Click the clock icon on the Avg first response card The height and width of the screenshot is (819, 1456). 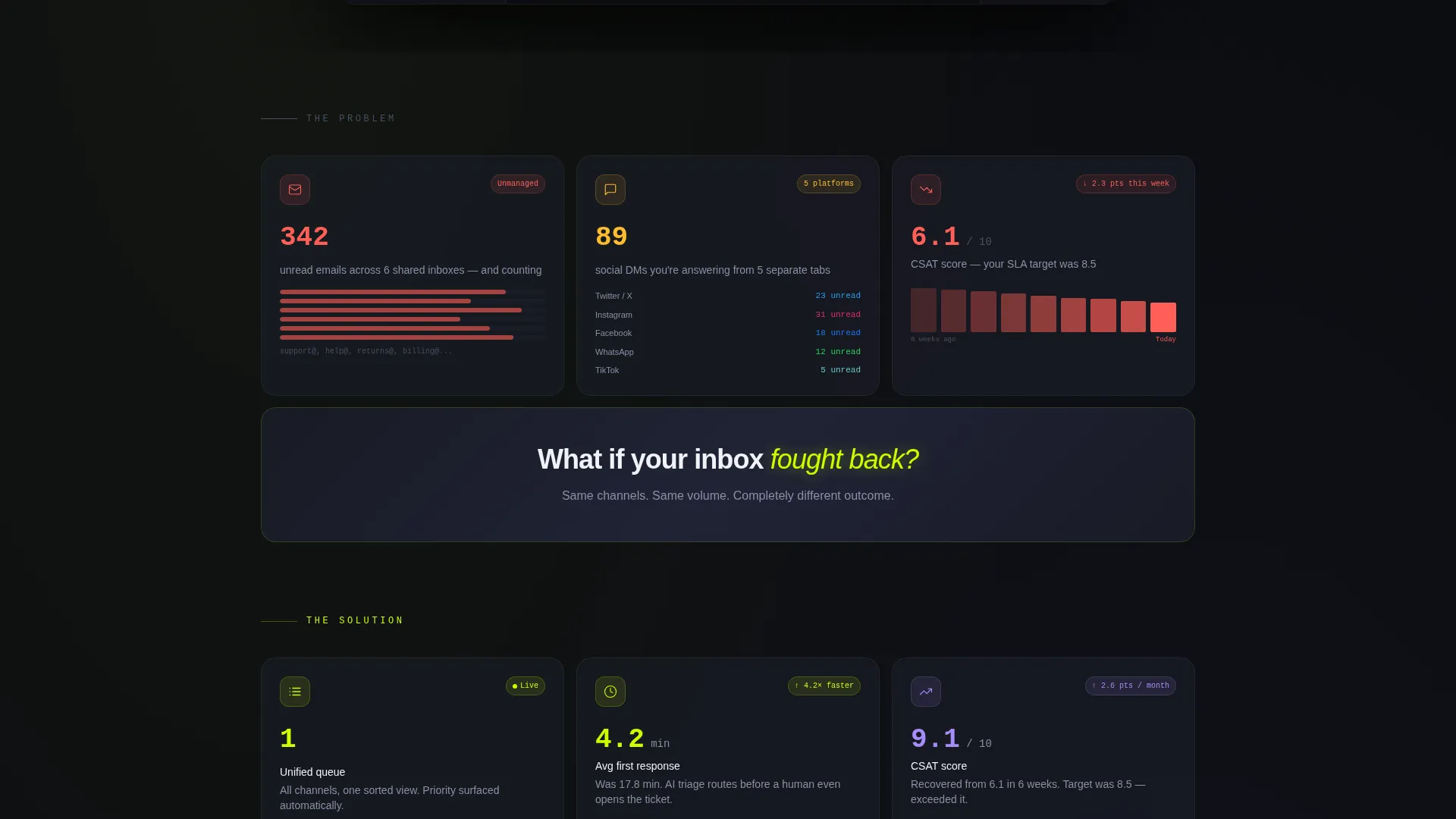pos(610,692)
